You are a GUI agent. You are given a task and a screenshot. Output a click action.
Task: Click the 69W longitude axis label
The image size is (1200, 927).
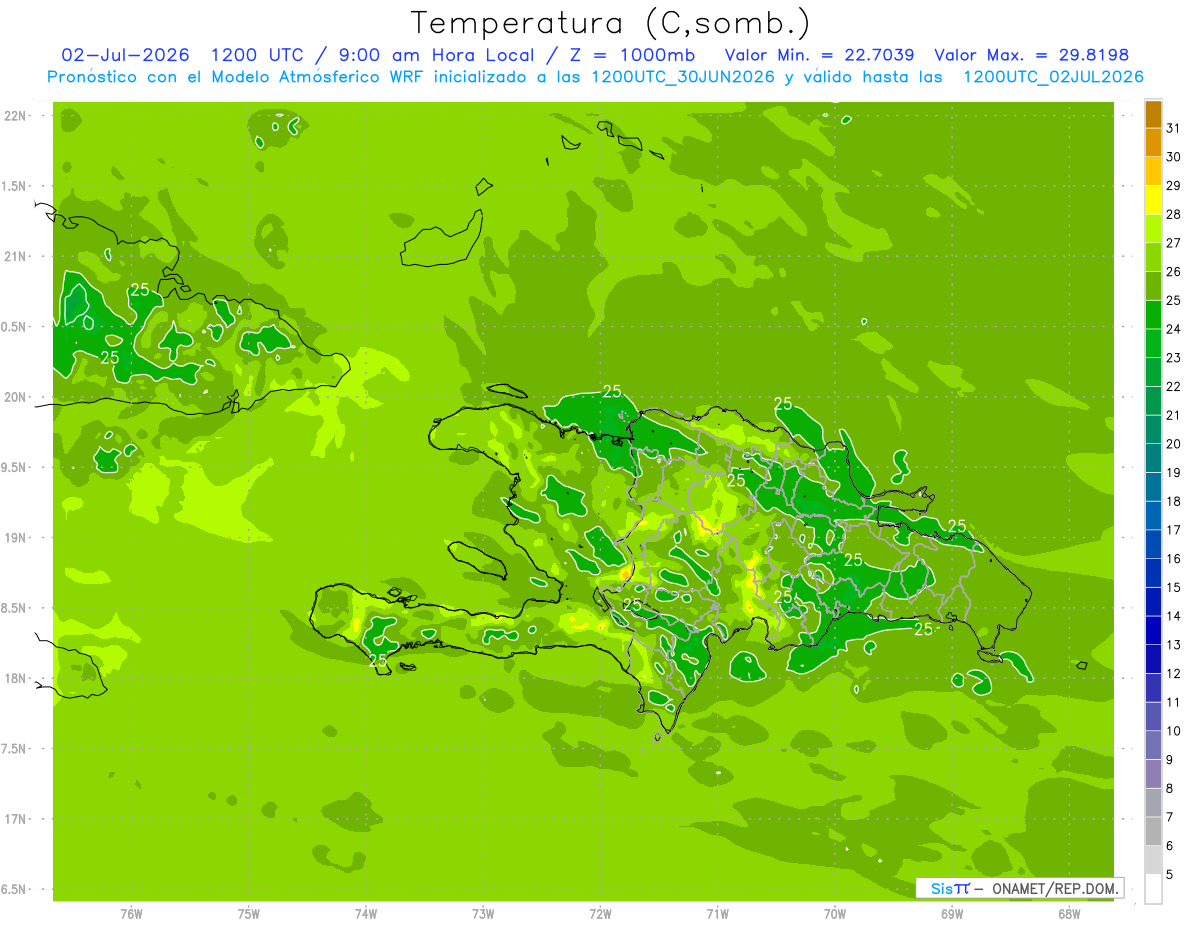coord(952,913)
